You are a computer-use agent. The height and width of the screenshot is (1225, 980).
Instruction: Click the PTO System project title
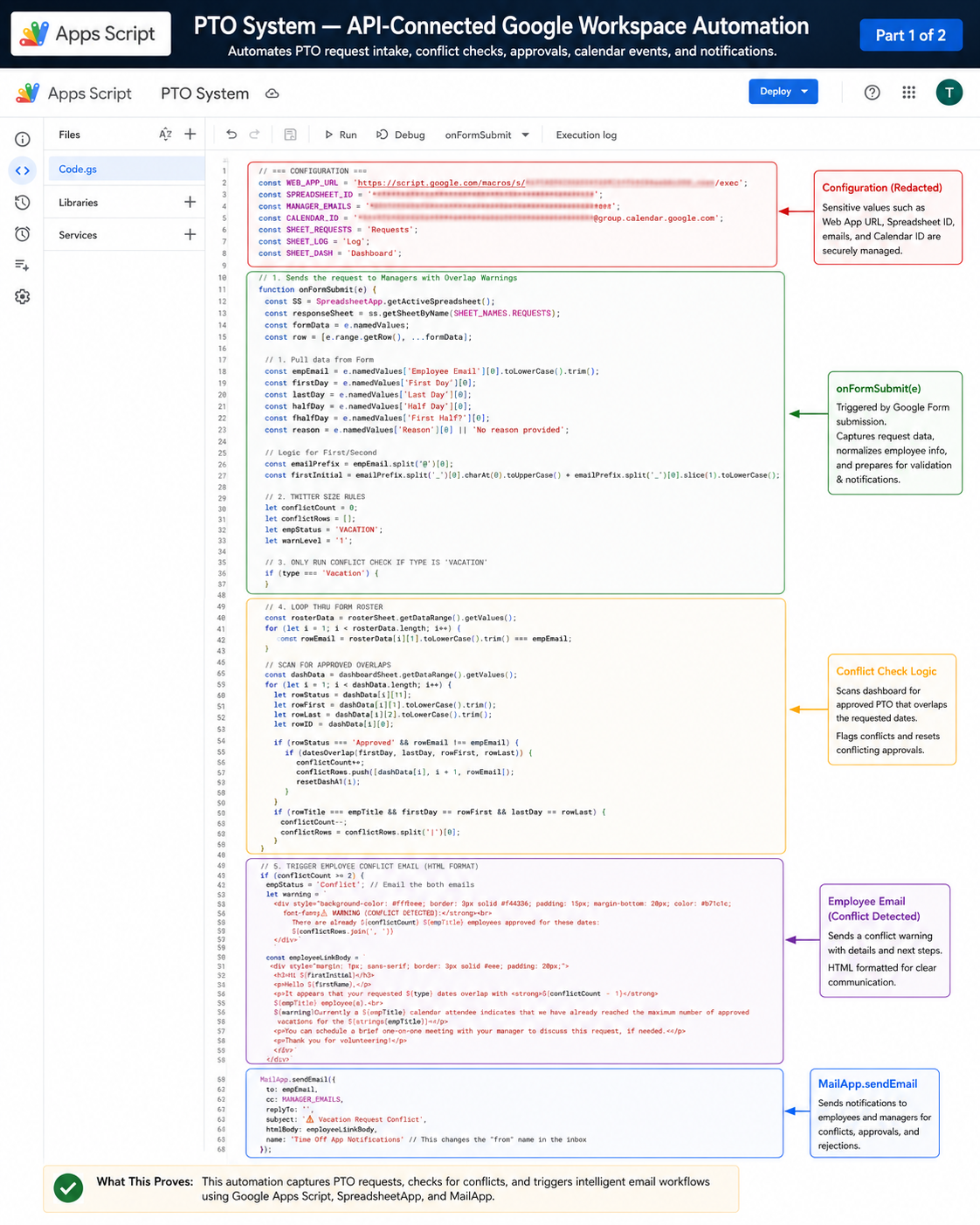204,93
